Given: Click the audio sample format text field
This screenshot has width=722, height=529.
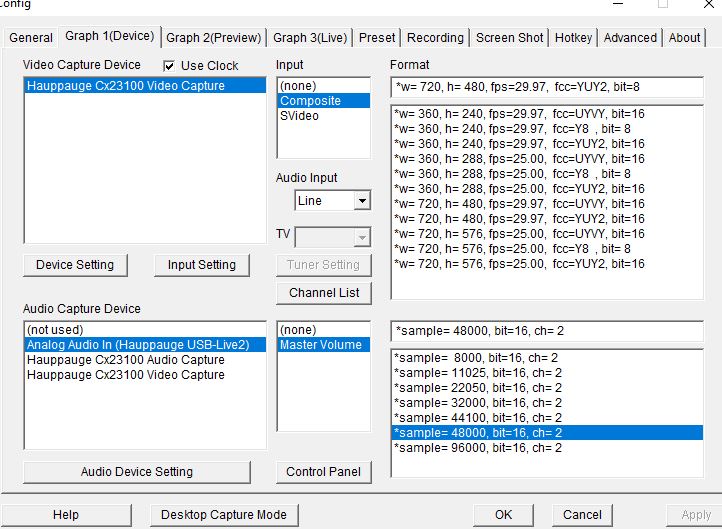Looking at the screenshot, I should click(x=547, y=331).
